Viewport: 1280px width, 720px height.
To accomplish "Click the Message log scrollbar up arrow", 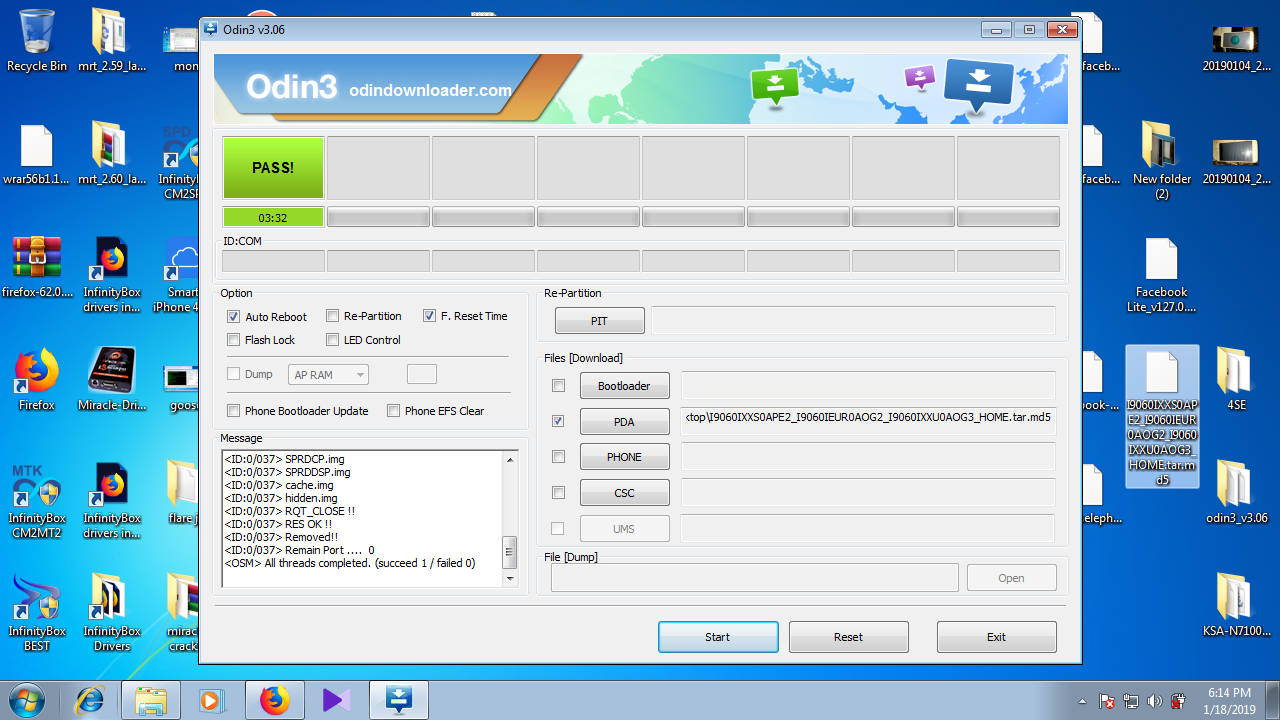I will click(x=510, y=460).
